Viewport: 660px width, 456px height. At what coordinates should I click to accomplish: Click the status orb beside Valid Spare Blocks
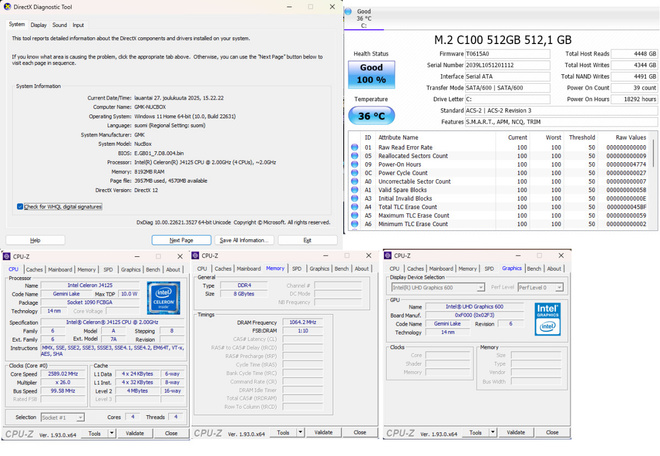pyautogui.click(x=354, y=190)
